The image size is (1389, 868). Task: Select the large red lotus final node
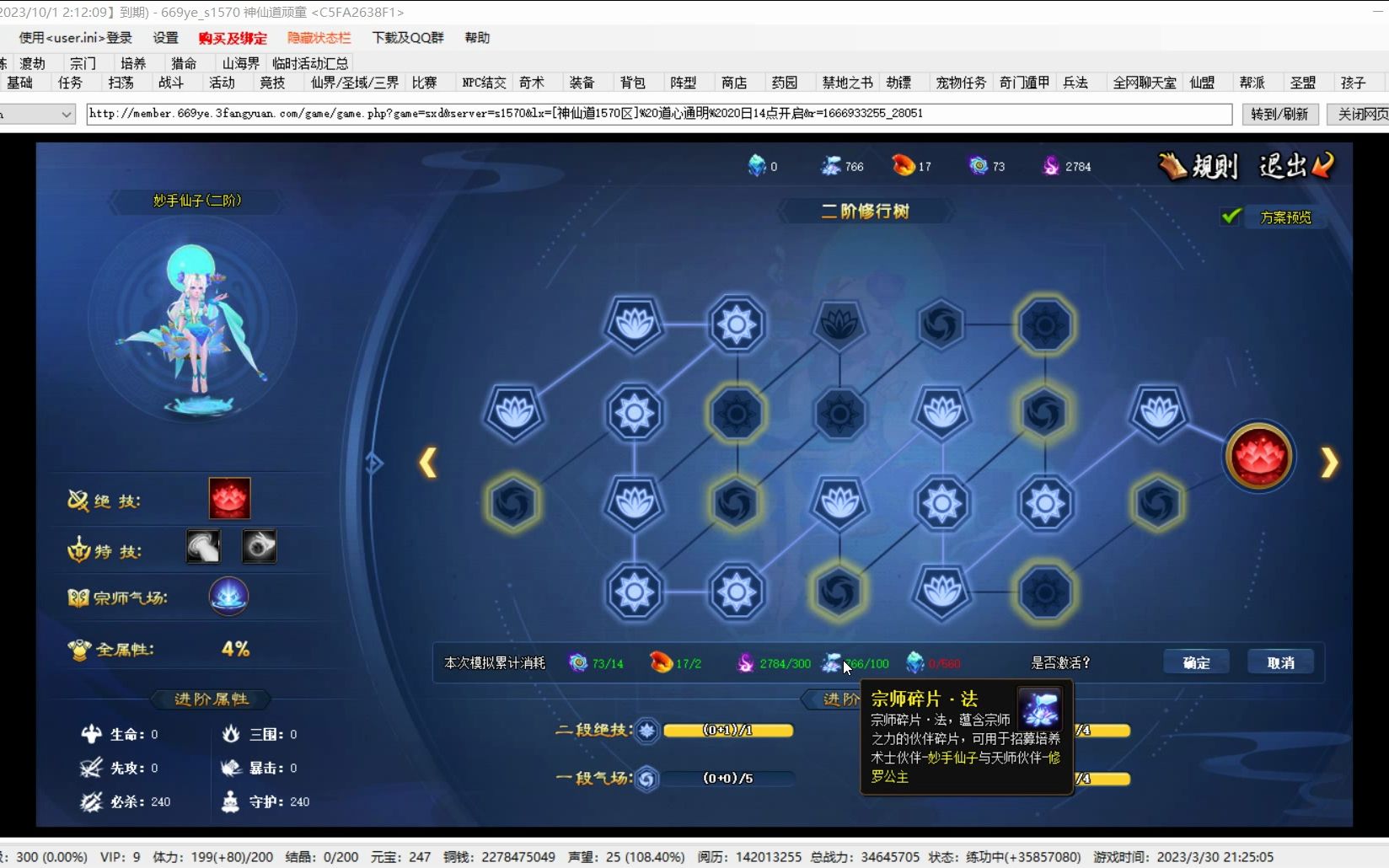[x=1259, y=457]
